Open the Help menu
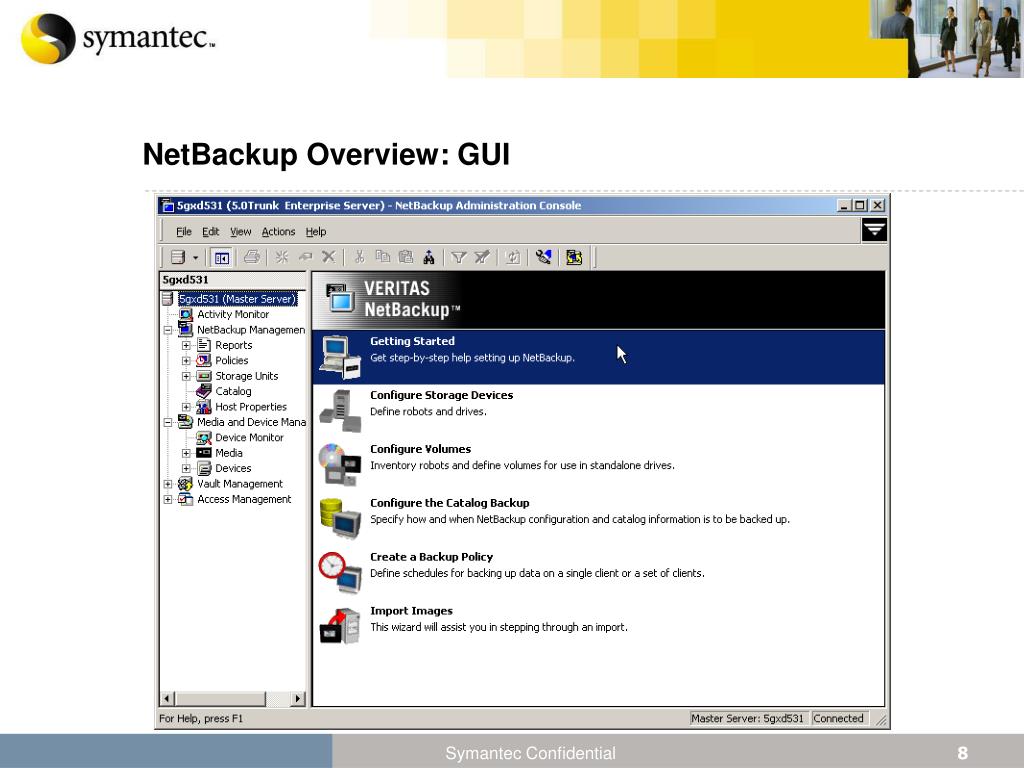The image size is (1024, 768). point(315,232)
